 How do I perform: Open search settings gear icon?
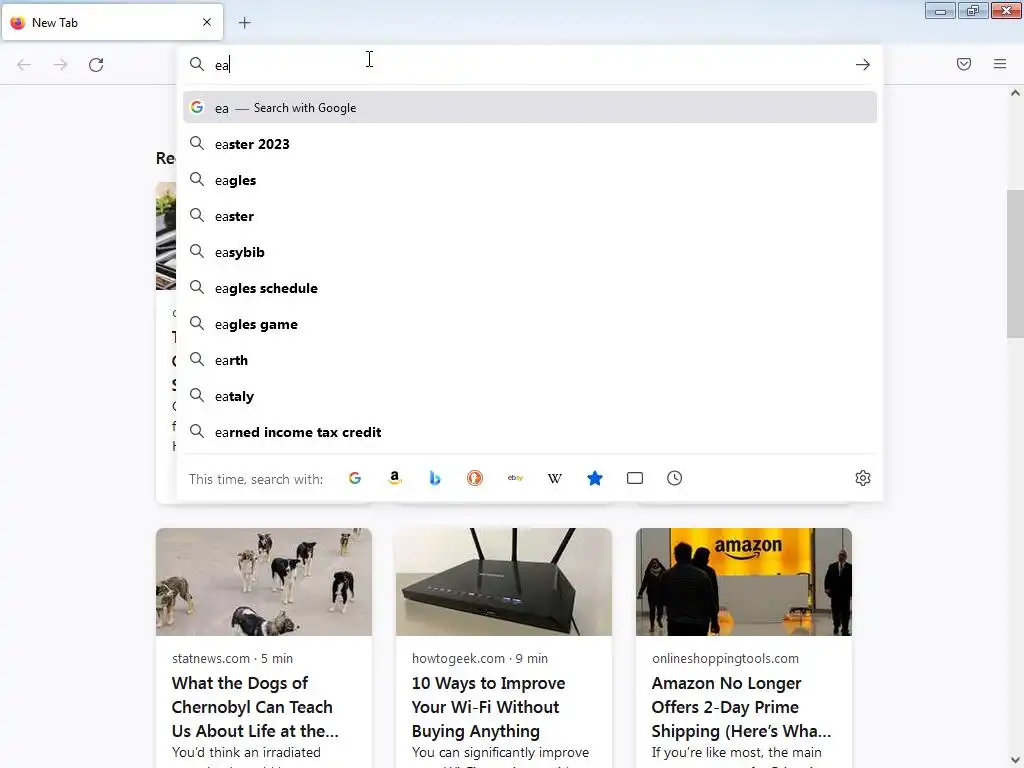click(863, 478)
